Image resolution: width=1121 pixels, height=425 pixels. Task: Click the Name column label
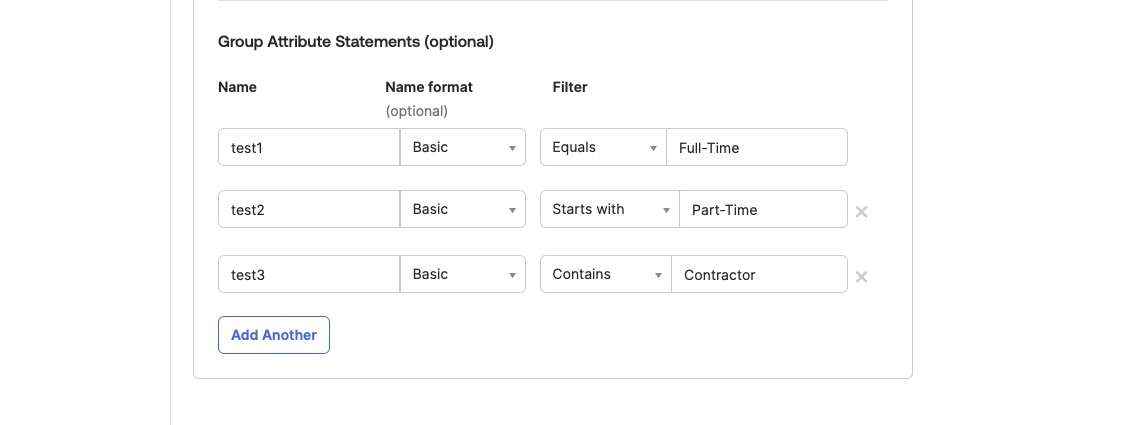(237, 87)
